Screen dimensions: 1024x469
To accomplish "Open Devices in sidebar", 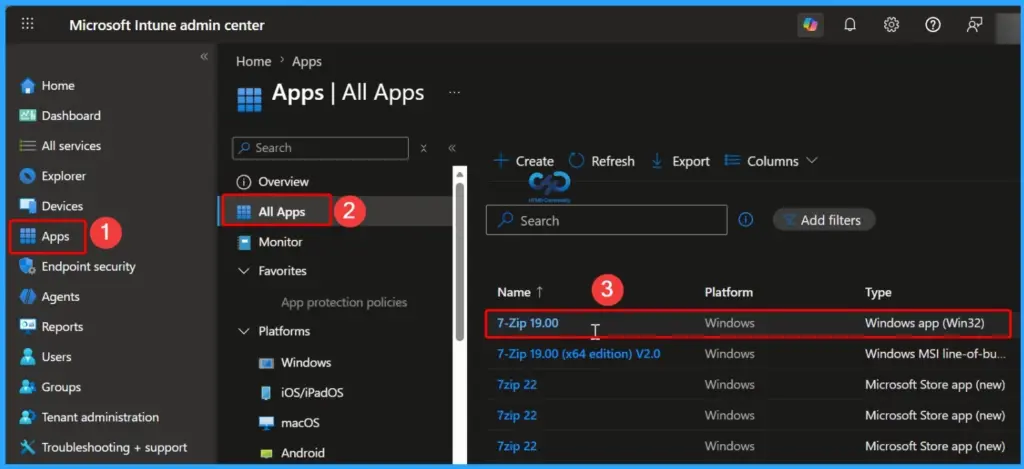I will pos(51,206).
